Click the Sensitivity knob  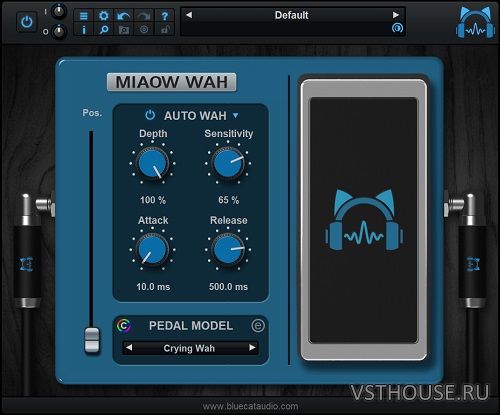[228, 163]
